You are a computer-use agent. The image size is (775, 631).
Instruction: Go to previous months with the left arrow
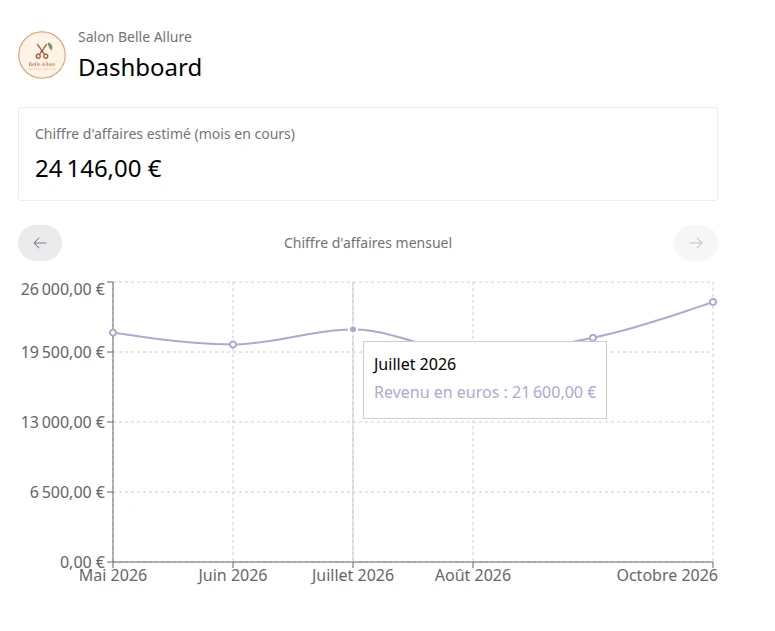coord(40,243)
